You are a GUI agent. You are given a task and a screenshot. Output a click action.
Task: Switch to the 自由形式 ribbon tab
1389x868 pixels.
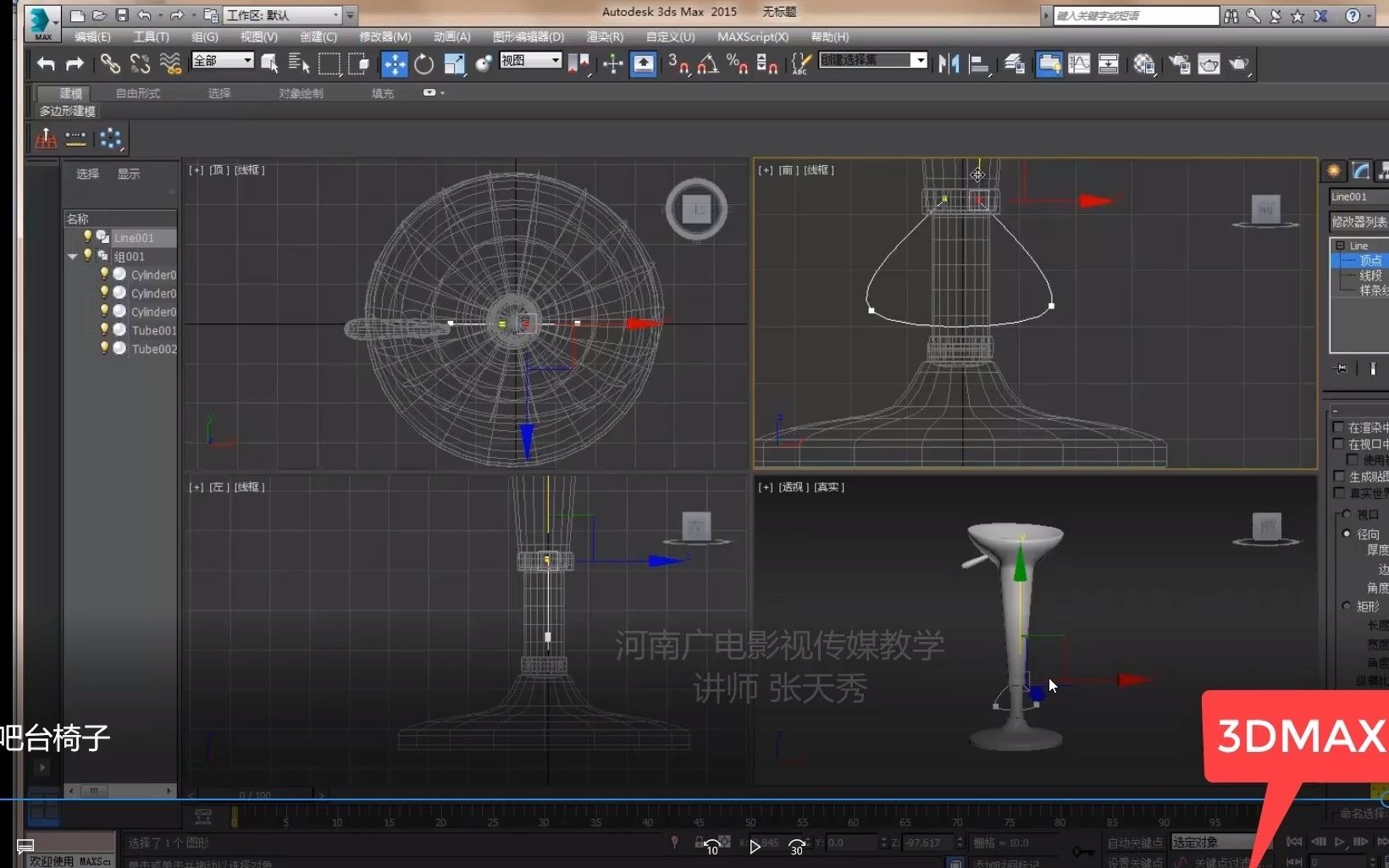click(138, 93)
